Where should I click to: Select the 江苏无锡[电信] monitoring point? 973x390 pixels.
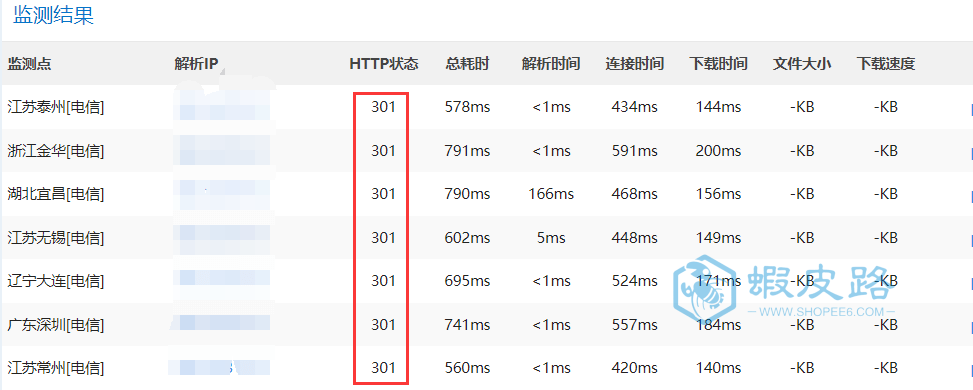pyautogui.click(x=56, y=237)
